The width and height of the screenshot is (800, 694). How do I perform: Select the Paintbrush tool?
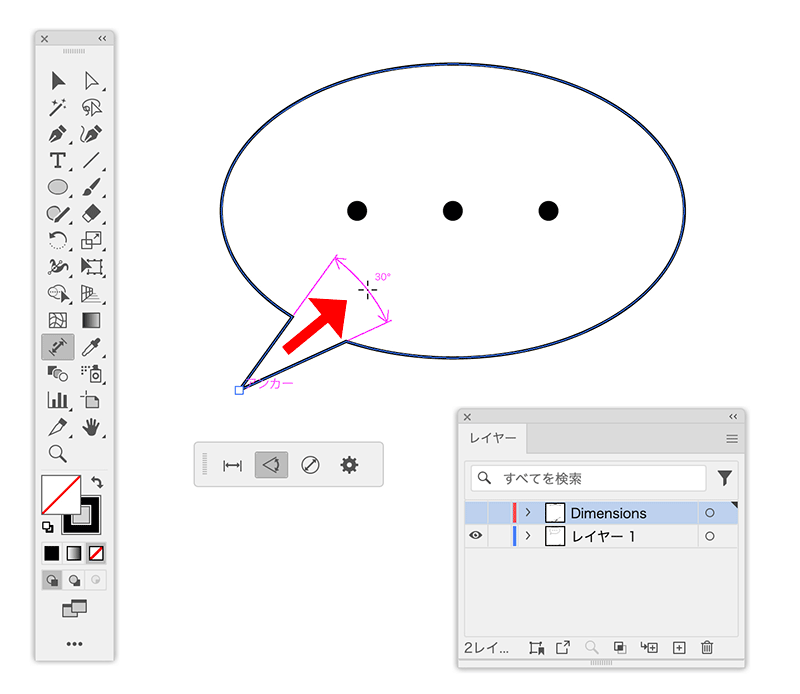pyautogui.click(x=91, y=187)
